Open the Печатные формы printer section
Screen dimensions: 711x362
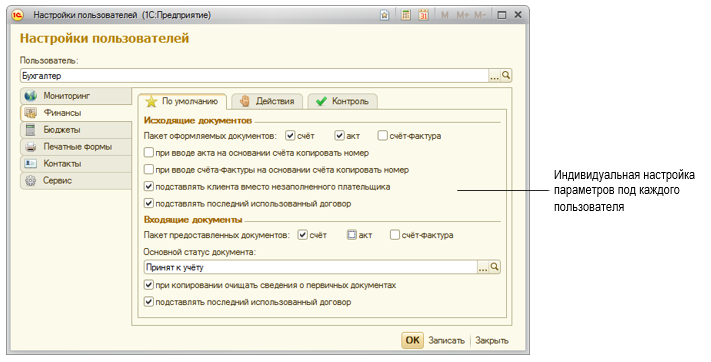pyautogui.click(x=76, y=147)
